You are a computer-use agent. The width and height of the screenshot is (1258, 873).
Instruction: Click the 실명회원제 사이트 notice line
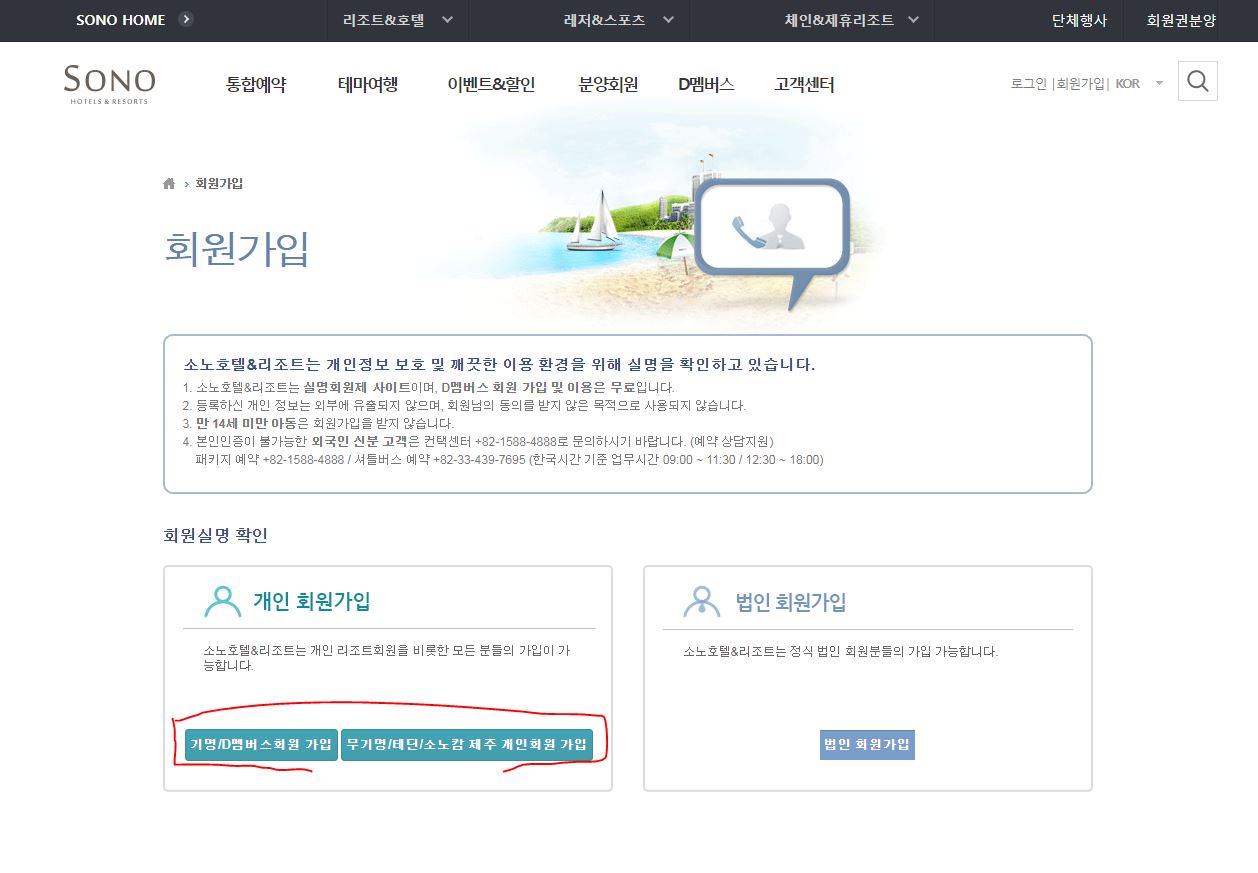428,387
